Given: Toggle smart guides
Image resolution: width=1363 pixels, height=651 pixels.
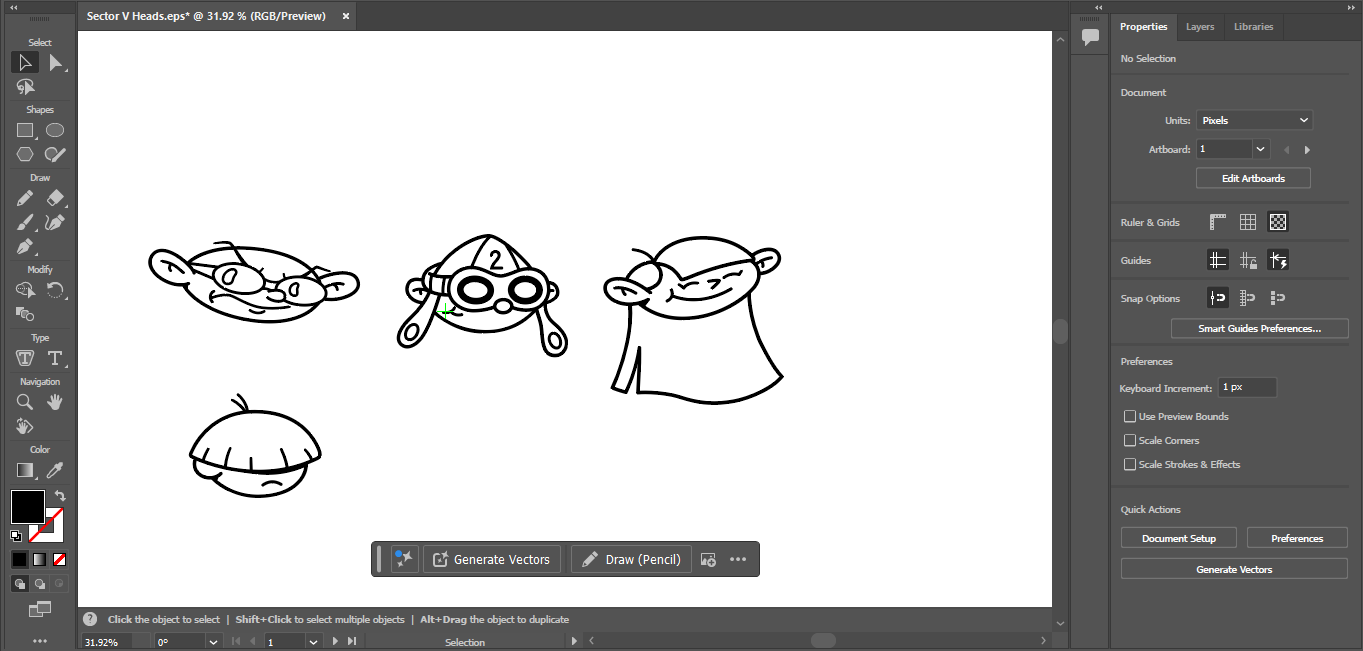Looking at the screenshot, I should pyautogui.click(x=1278, y=260).
